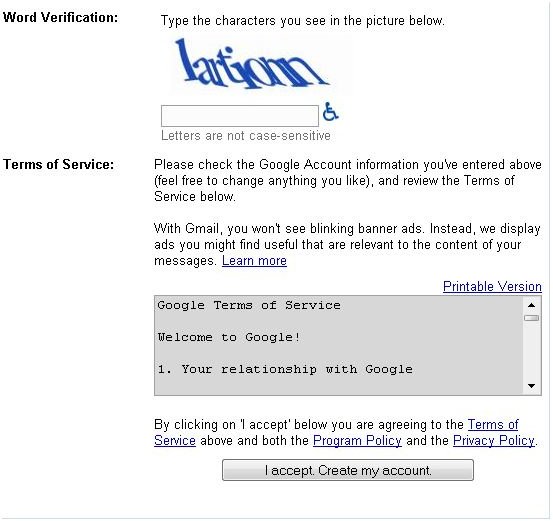Open the Privacy Policy link
The image size is (553, 521).
494,441
